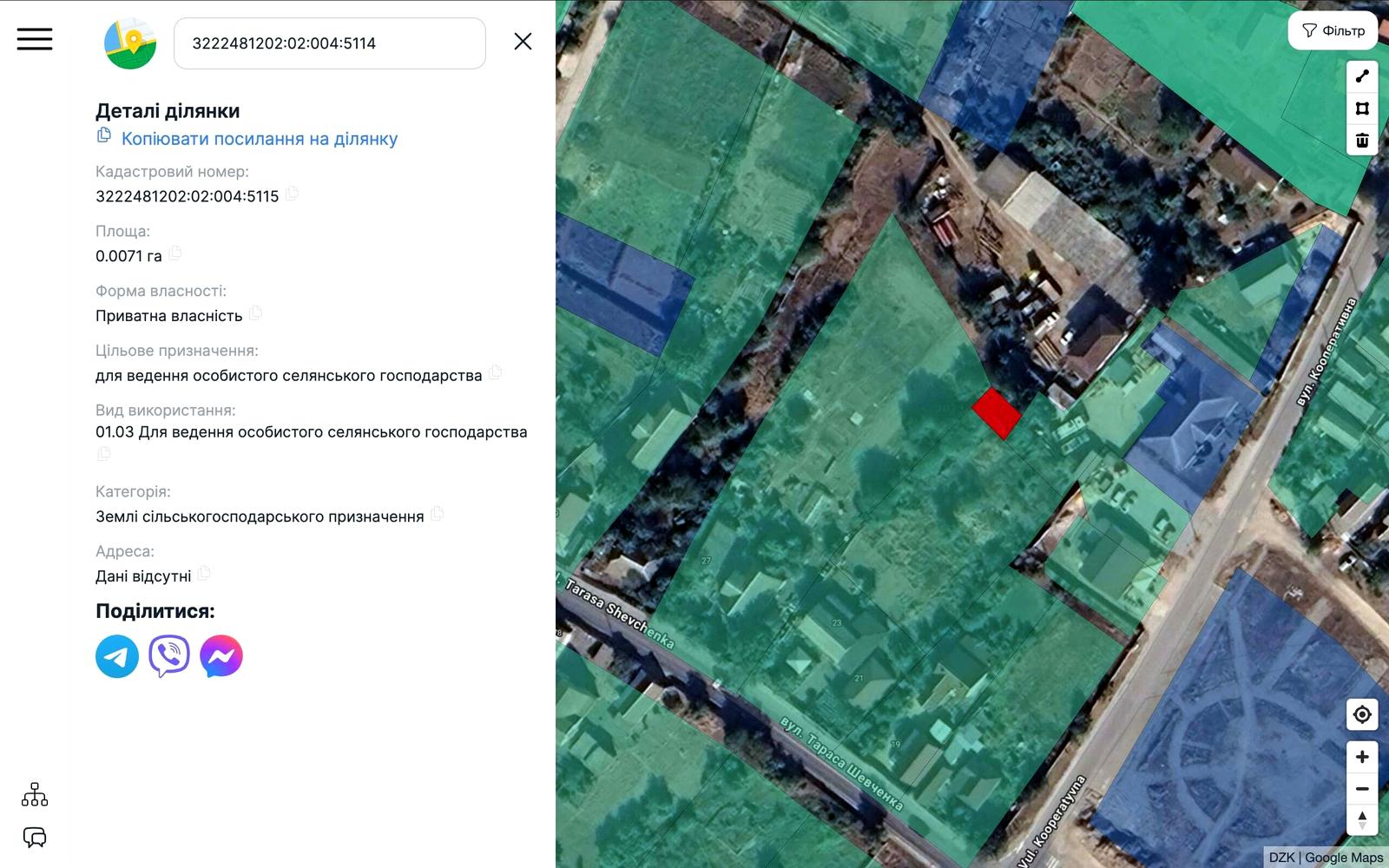This screenshot has width=1389, height=868.
Task: Zoom out on the map
Action: [1362, 789]
